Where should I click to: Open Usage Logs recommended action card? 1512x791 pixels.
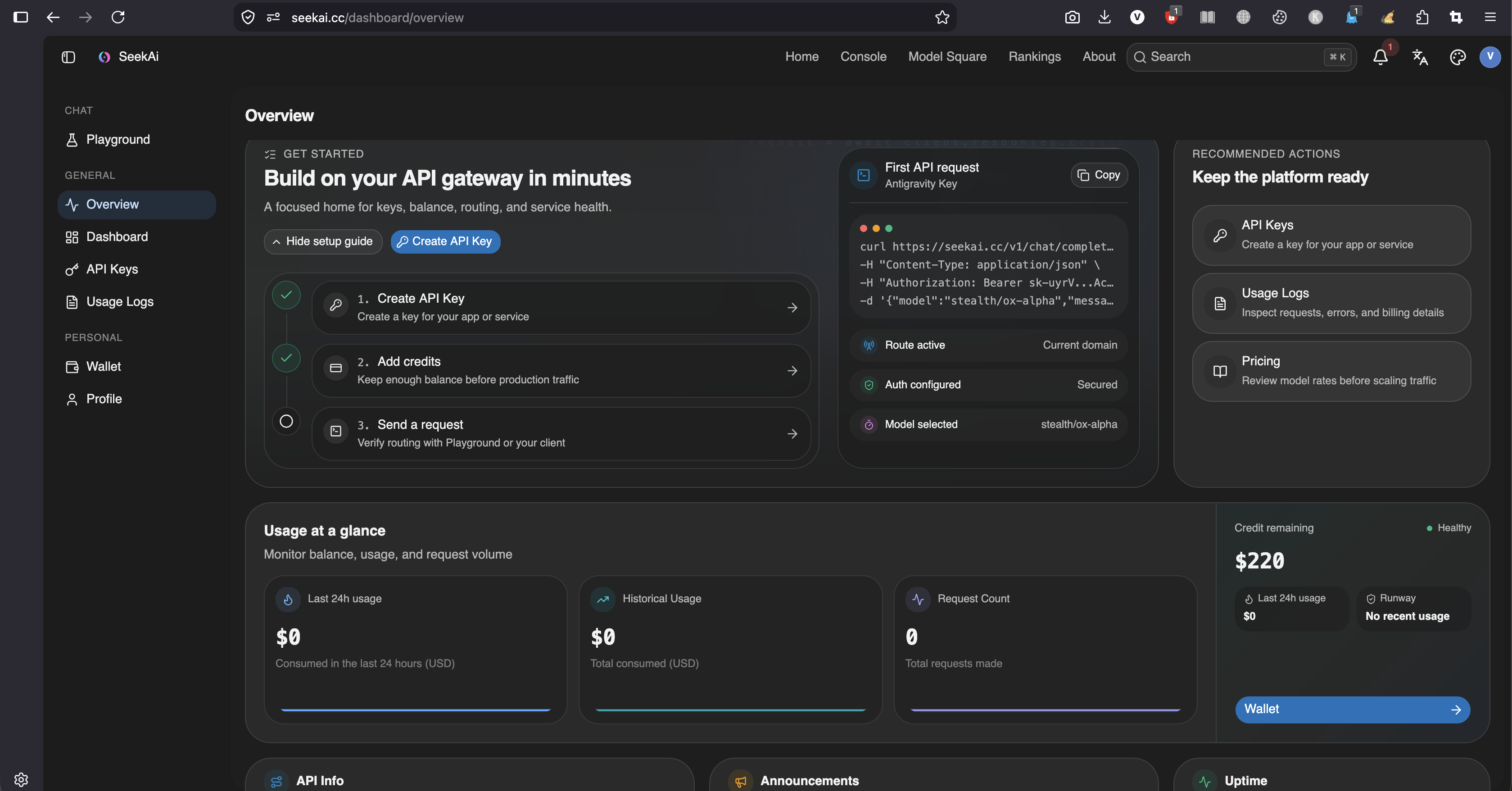(1331, 303)
